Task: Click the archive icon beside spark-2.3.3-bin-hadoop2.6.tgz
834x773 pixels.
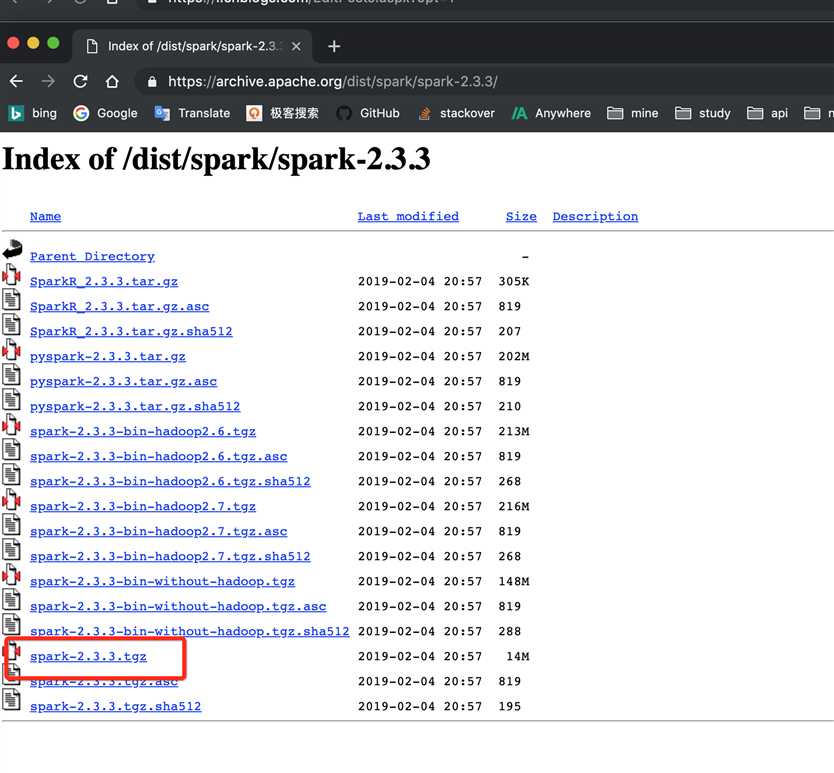Action: 12,425
